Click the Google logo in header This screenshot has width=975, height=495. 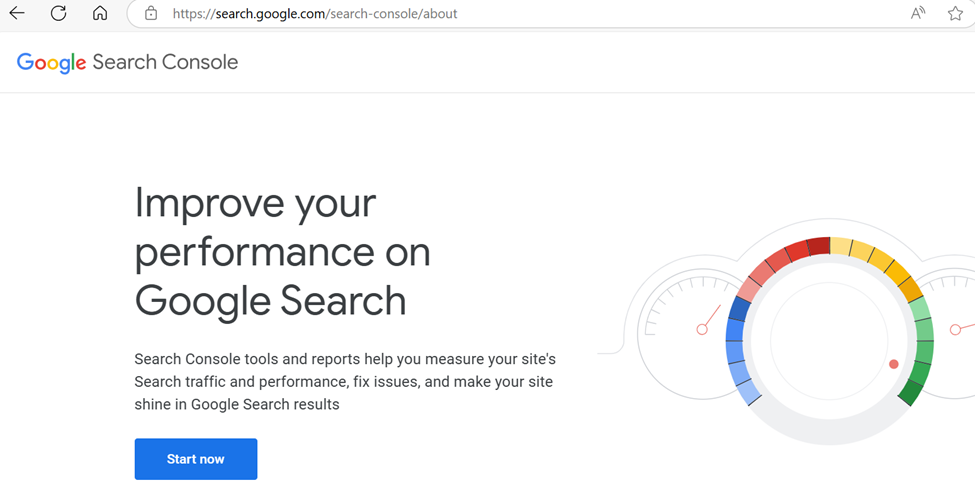[x=52, y=63]
